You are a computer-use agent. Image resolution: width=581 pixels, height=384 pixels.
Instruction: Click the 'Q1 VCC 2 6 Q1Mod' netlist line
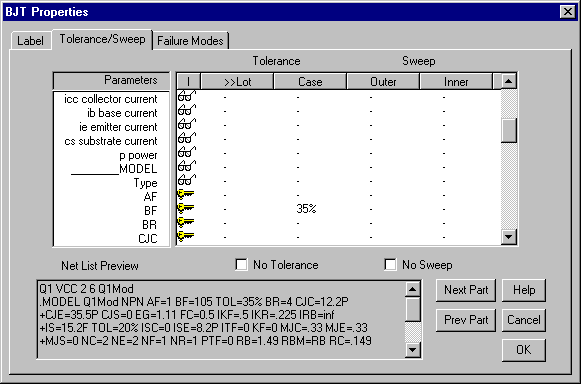click(x=86, y=289)
